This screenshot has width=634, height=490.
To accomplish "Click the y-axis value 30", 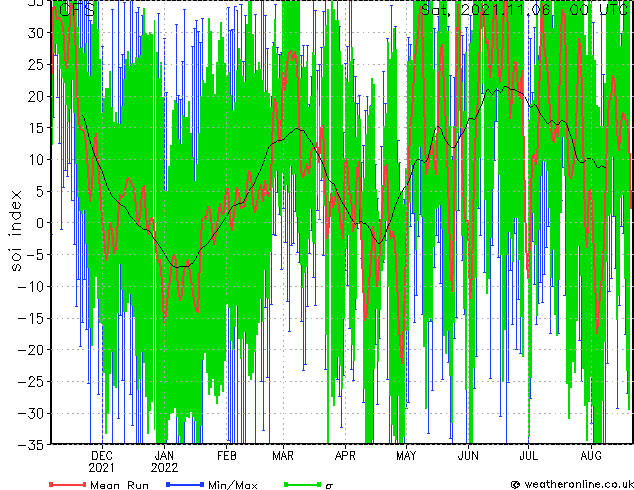I will coord(35,33).
